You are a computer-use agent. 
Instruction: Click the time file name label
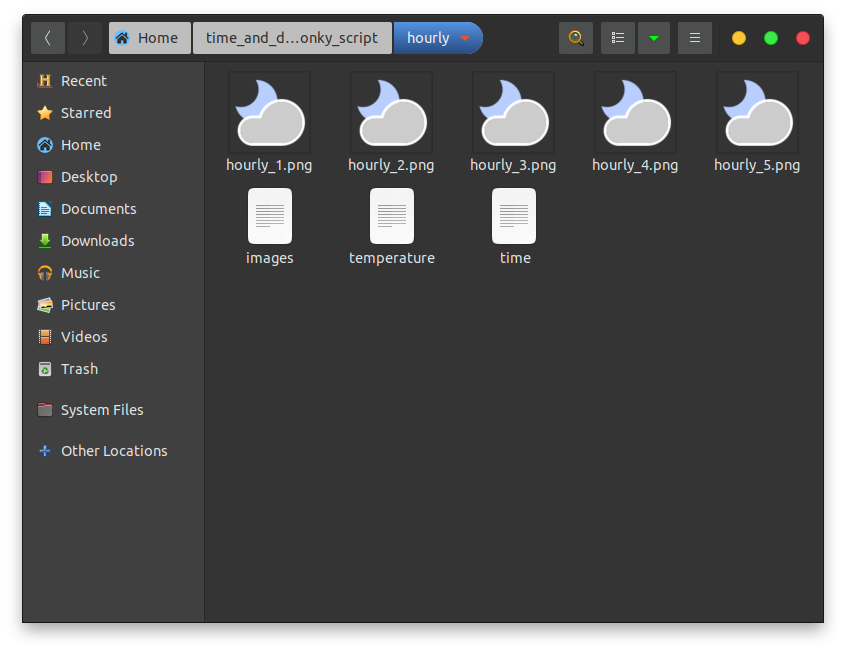pos(515,259)
